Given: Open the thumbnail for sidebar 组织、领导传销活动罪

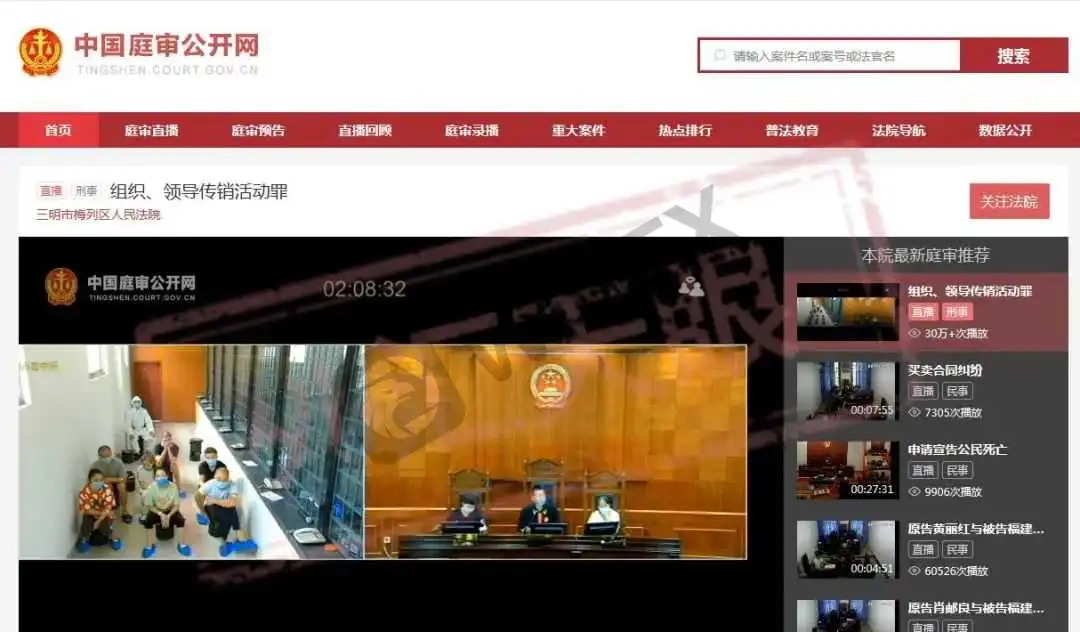Looking at the screenshot, I should (x=848, y=312).
